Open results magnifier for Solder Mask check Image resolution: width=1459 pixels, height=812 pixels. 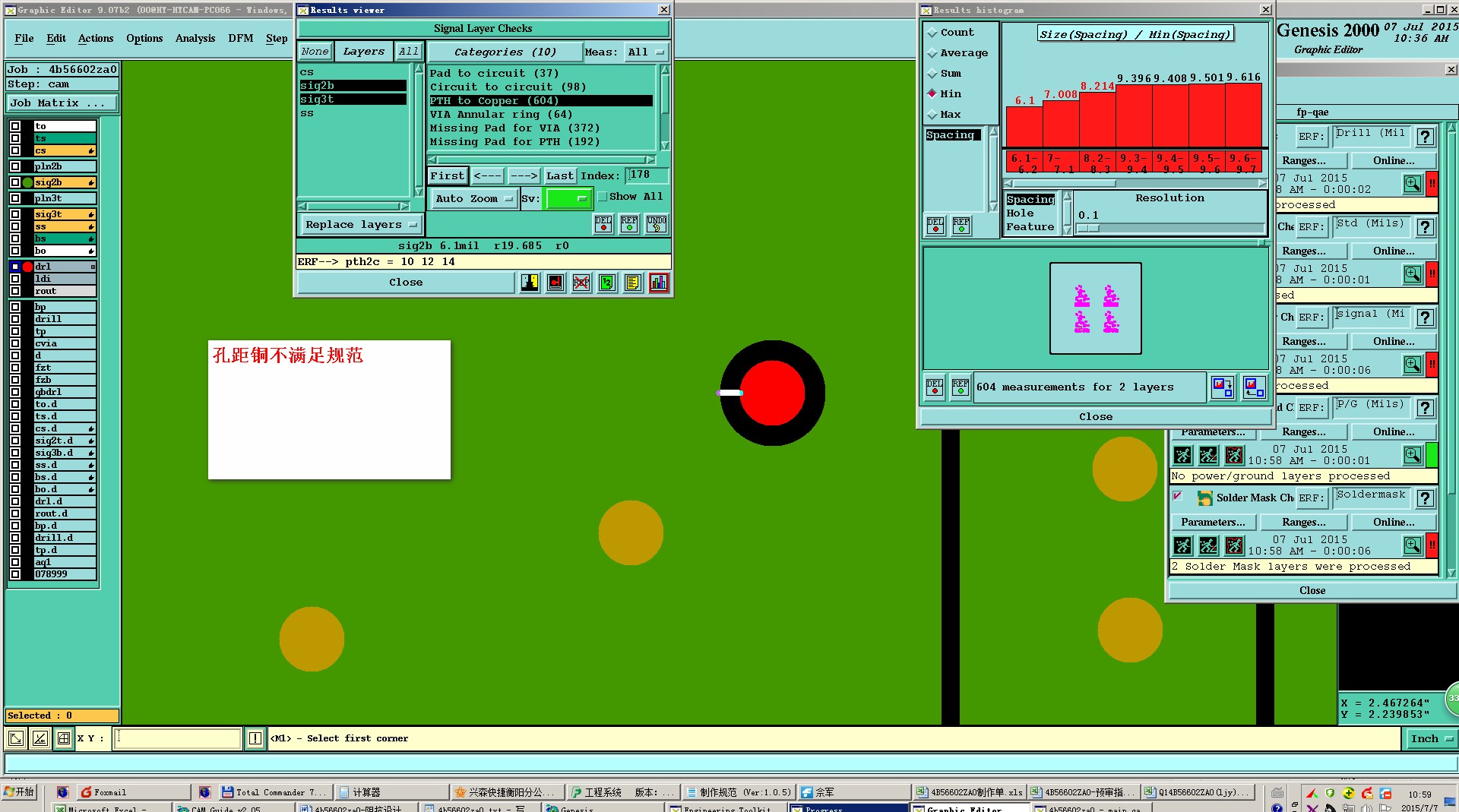1413,545
